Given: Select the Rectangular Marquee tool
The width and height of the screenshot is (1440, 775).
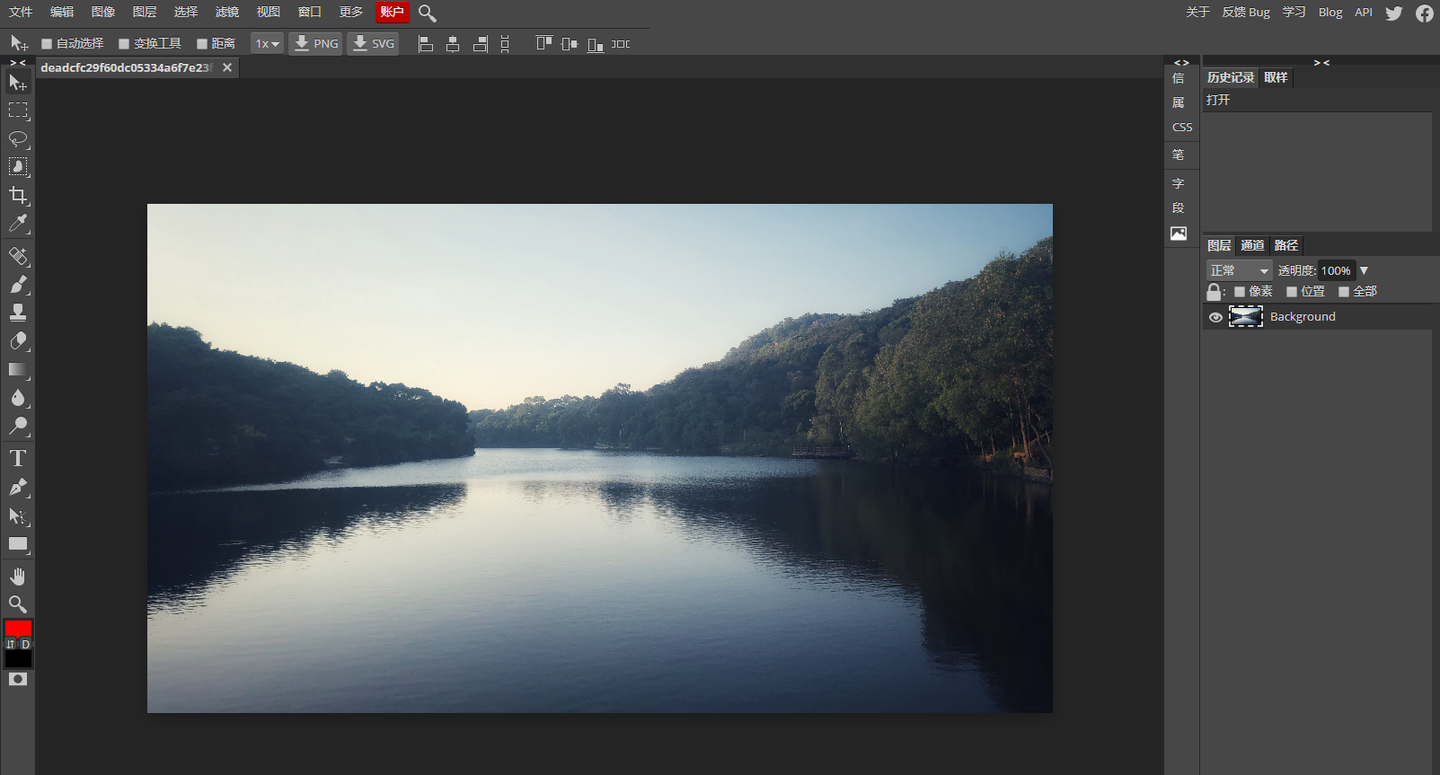Looking at the screenshot, I should click(x=18, y=110).
